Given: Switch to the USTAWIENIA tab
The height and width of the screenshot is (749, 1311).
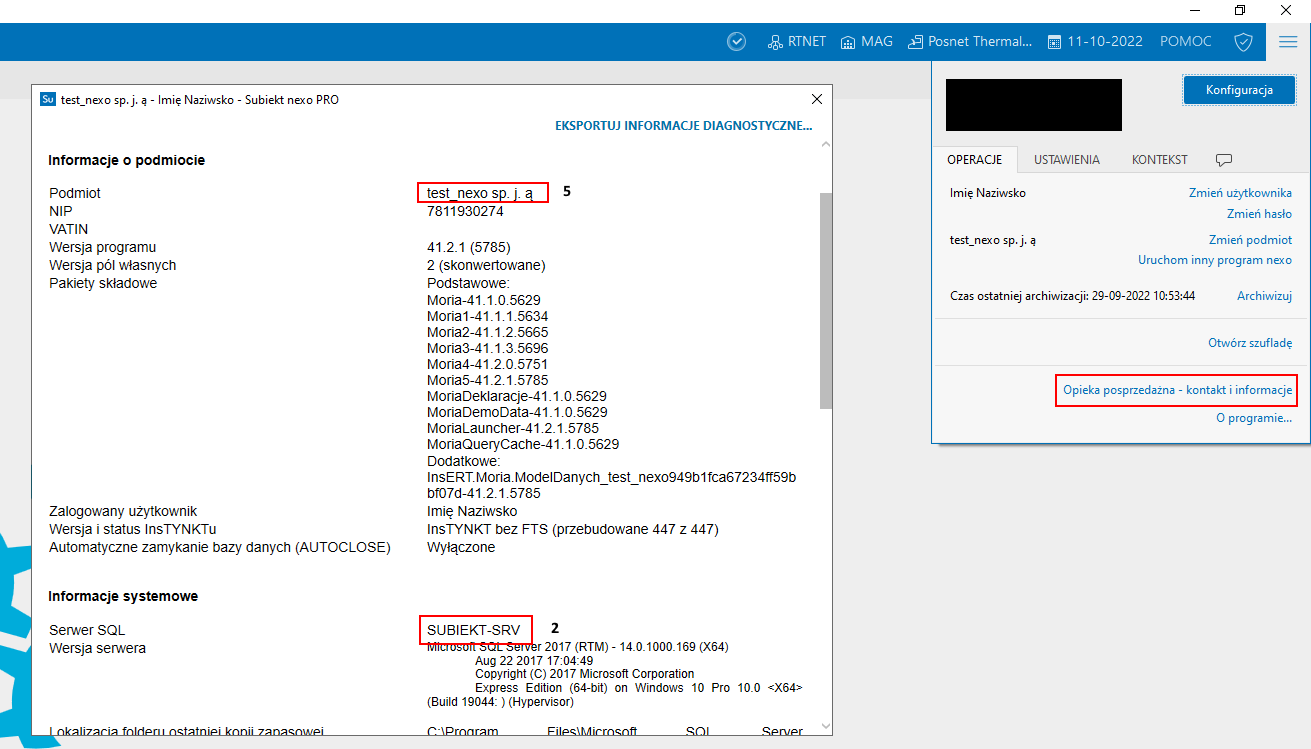Looking at the screenshot, I should point(1067,160).
